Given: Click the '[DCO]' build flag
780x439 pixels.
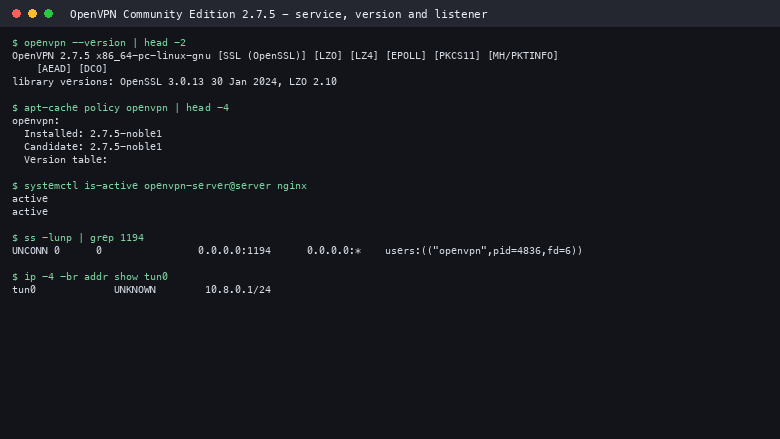Looking at the screenshot, I should tap(93, 69).
